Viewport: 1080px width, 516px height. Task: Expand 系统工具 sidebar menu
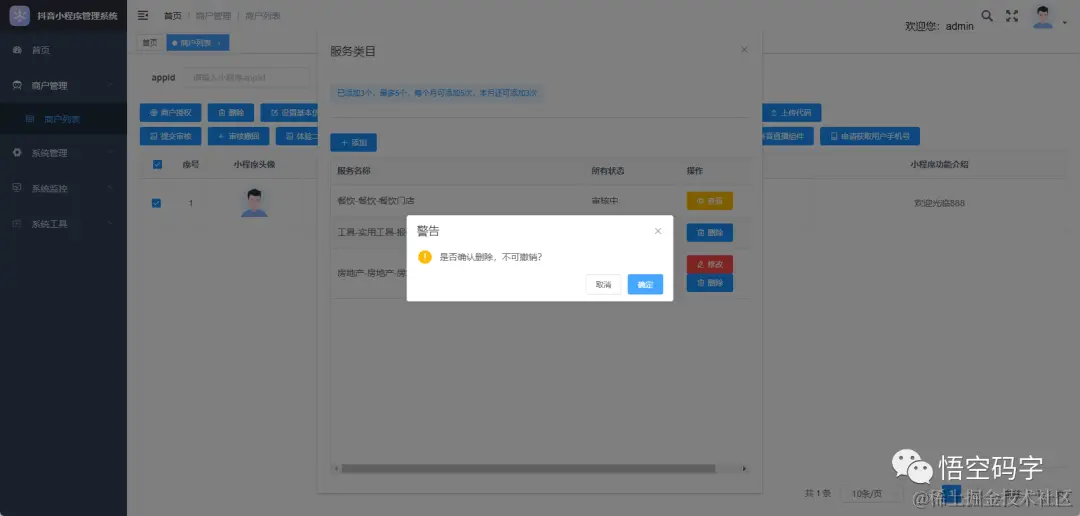point(63,224)
